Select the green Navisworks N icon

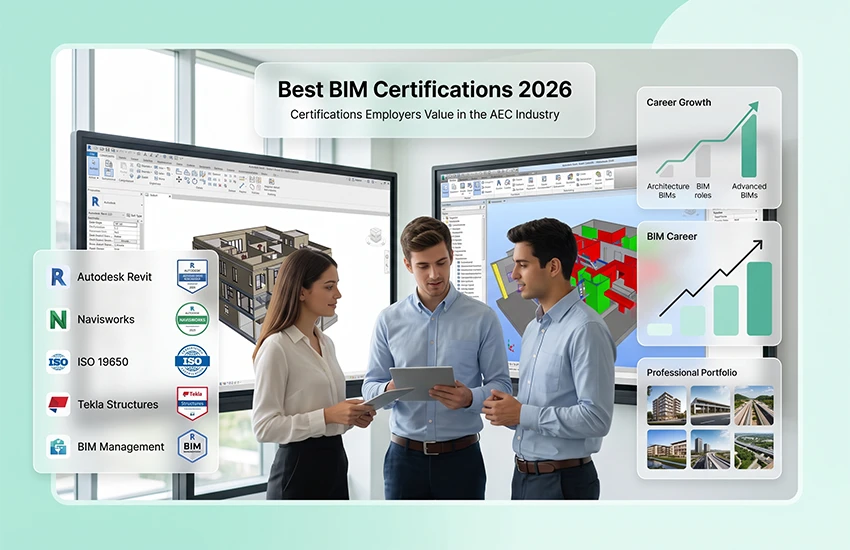pos(58,319)
